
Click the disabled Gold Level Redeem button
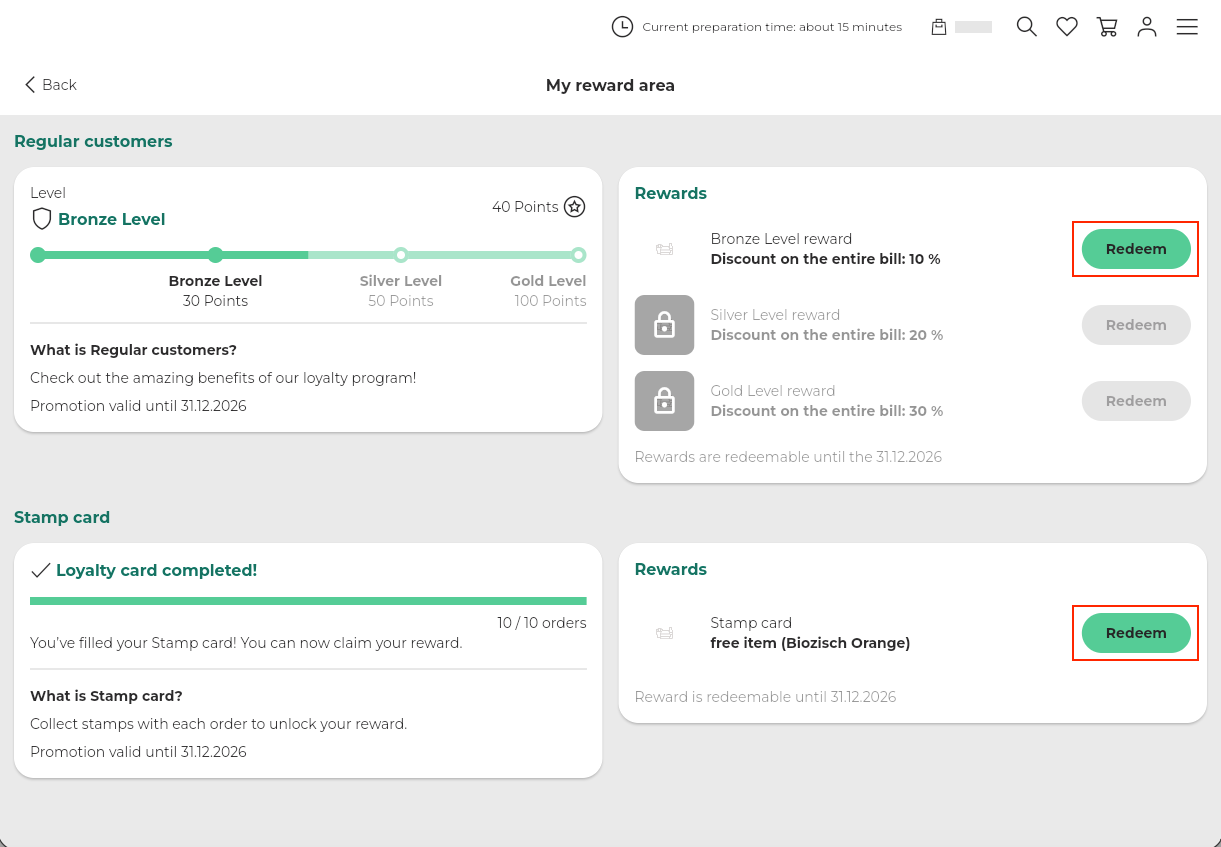pos(1136,401)
